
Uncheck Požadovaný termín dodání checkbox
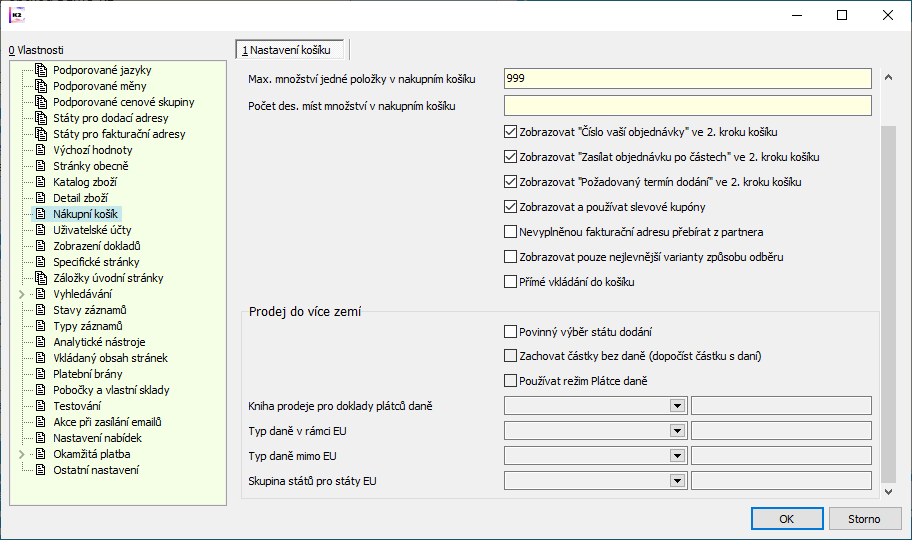510,182
